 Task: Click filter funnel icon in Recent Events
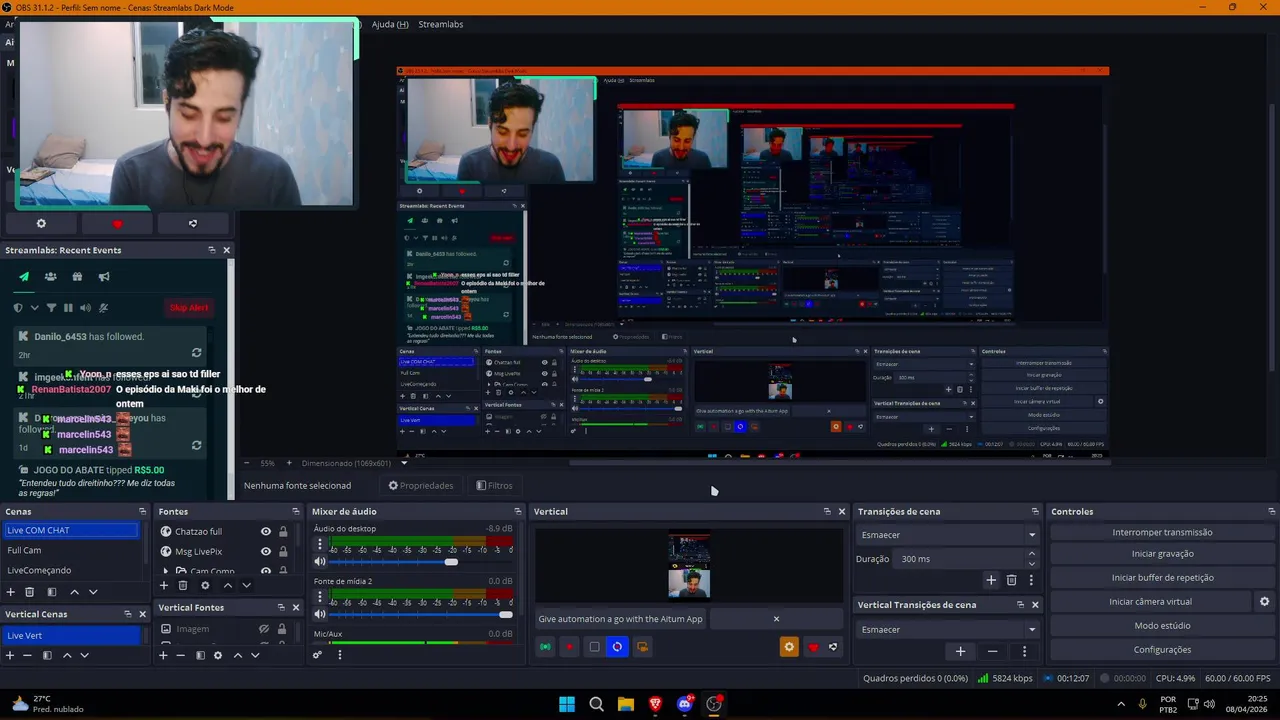50,308
